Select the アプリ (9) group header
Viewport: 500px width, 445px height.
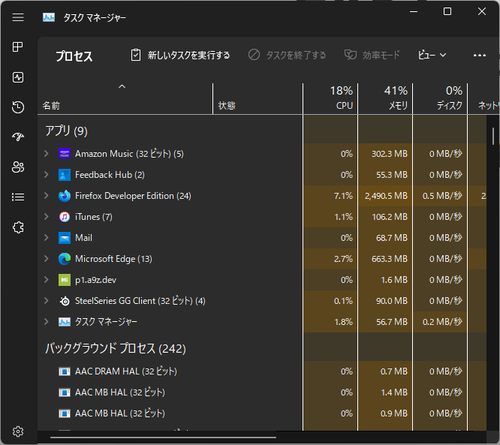(x=66, y=131)
